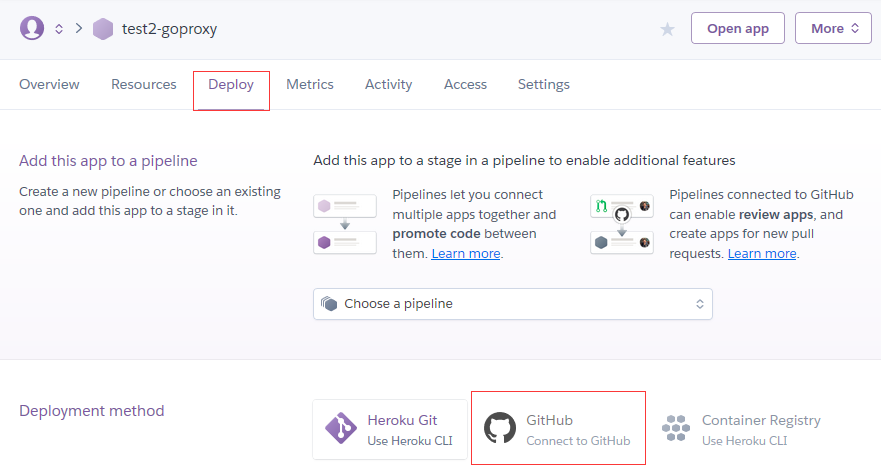The width and height of the screenshot is (881, 469).
Task: Click the GitHub review apps diagram icon
Action: 622,224
